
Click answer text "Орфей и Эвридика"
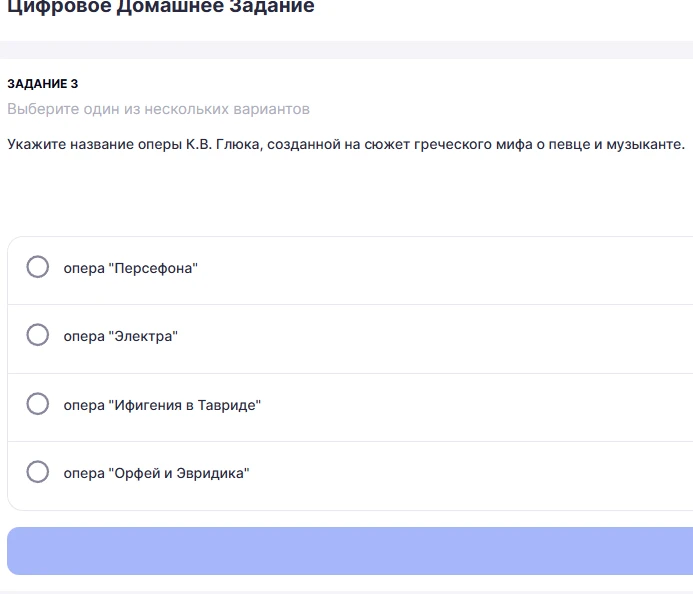point(156,473)
